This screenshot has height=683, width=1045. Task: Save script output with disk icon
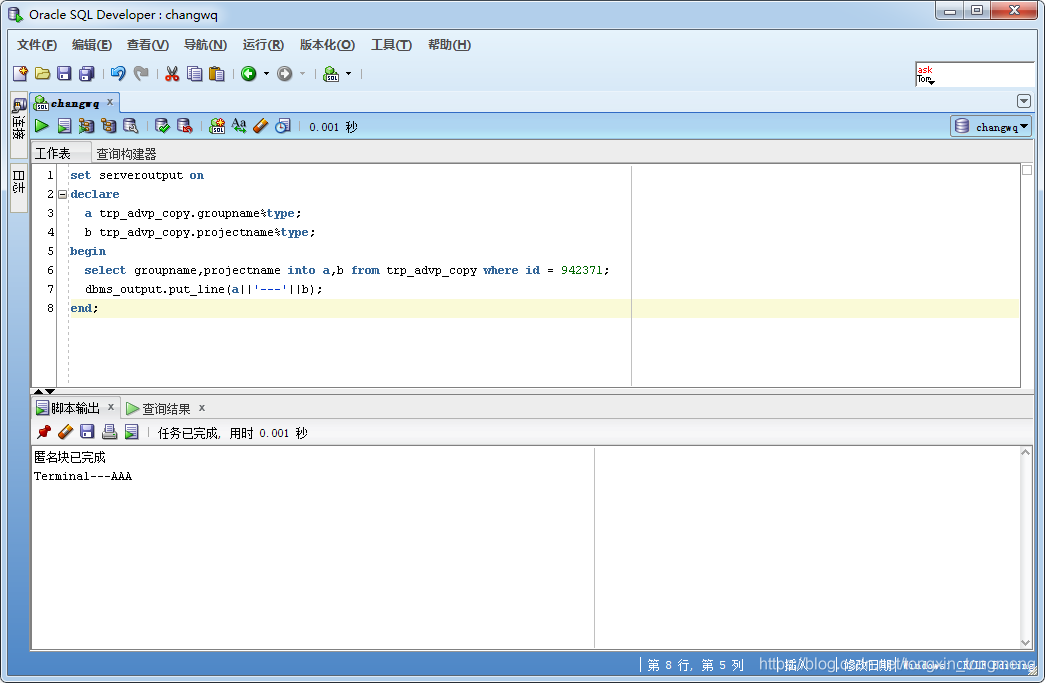[x=87, y=432]
